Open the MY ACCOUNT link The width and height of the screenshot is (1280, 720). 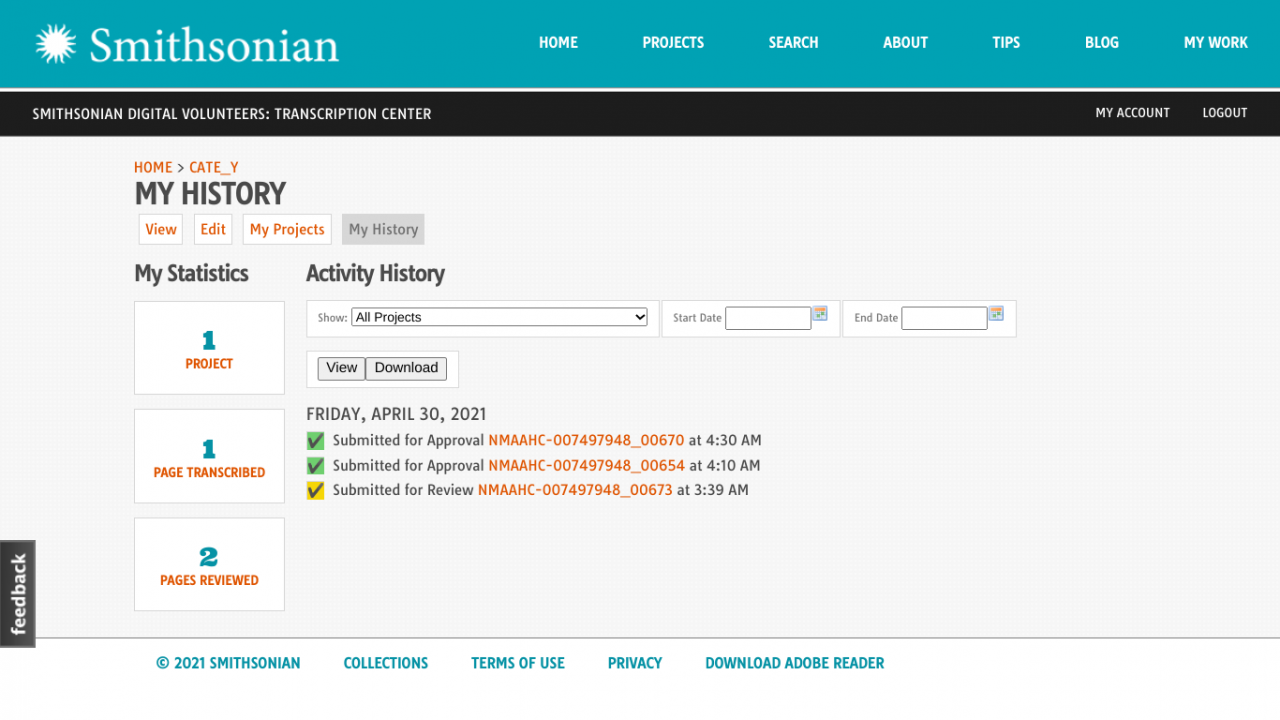tap(1132, 113)
